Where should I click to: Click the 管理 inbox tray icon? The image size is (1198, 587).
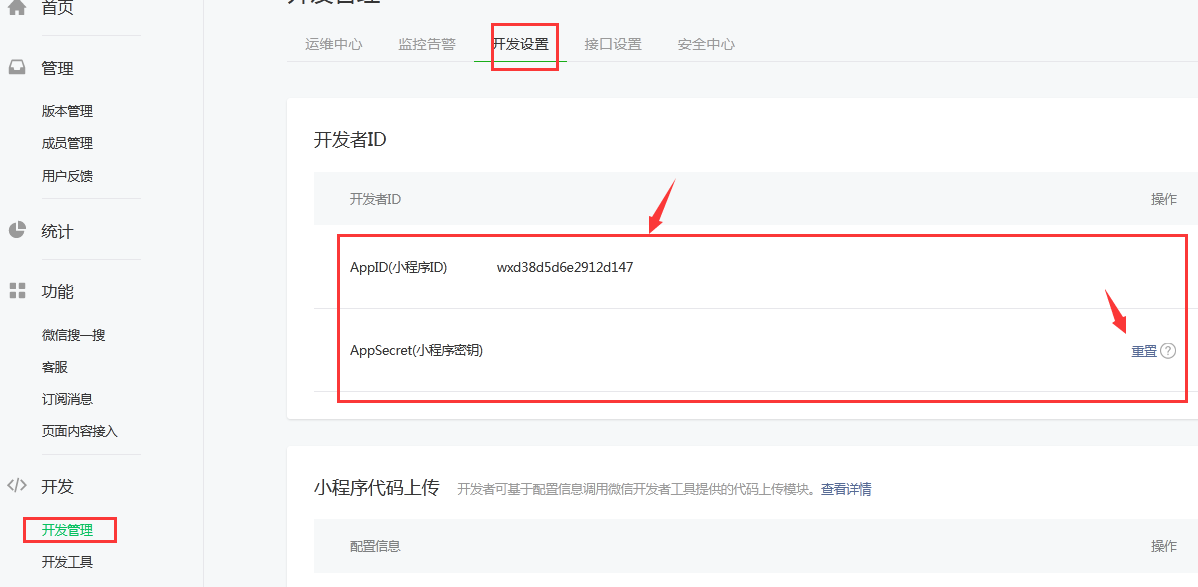[x=17, y=68]
